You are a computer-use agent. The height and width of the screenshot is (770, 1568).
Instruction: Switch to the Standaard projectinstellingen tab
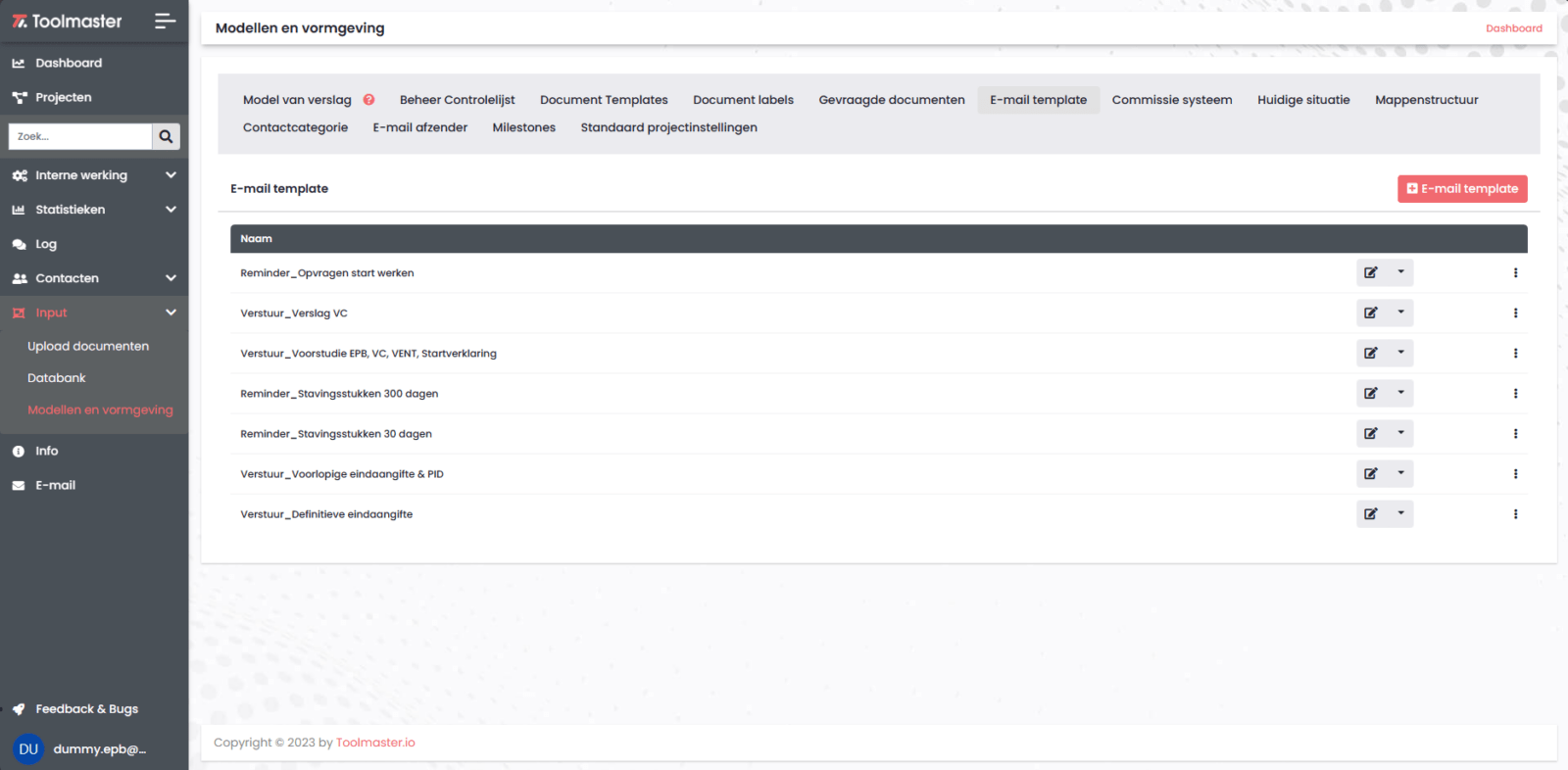669,127
